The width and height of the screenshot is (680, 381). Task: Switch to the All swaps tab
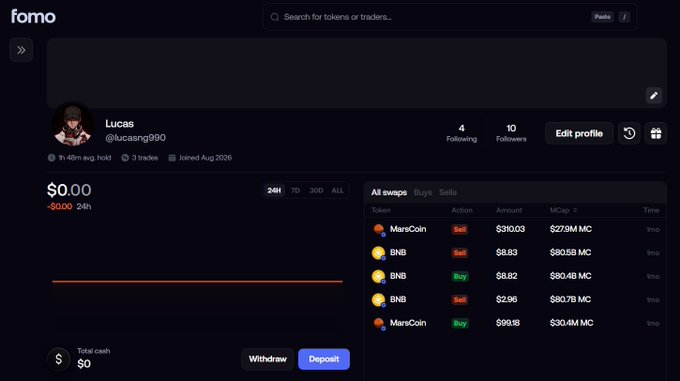coord(389,192)
